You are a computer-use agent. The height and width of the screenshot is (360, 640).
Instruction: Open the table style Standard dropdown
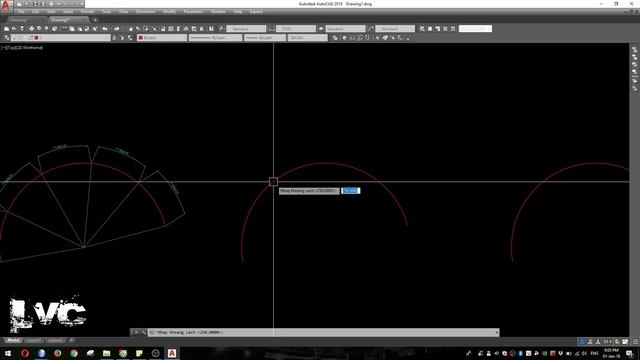pyautogui.click(x=345, y=29)
